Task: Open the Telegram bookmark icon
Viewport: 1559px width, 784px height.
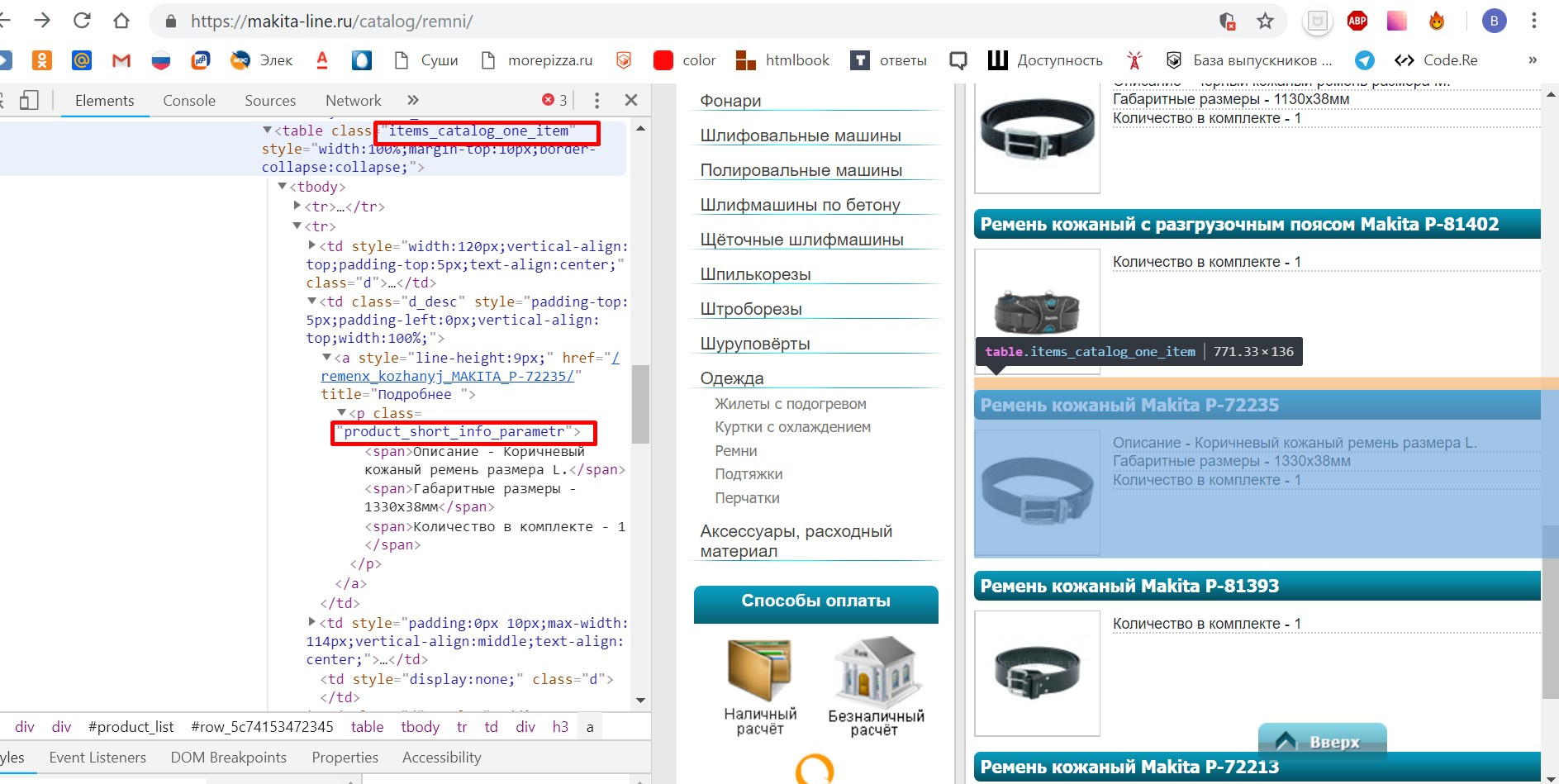Action: [1364, 59]
